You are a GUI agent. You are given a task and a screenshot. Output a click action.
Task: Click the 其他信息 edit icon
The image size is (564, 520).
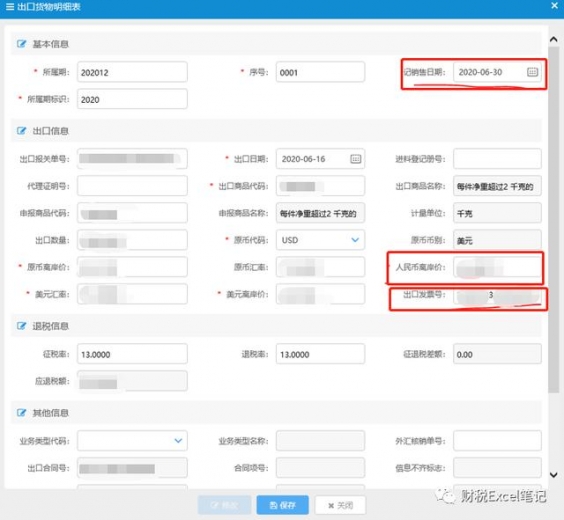point(22,412)
